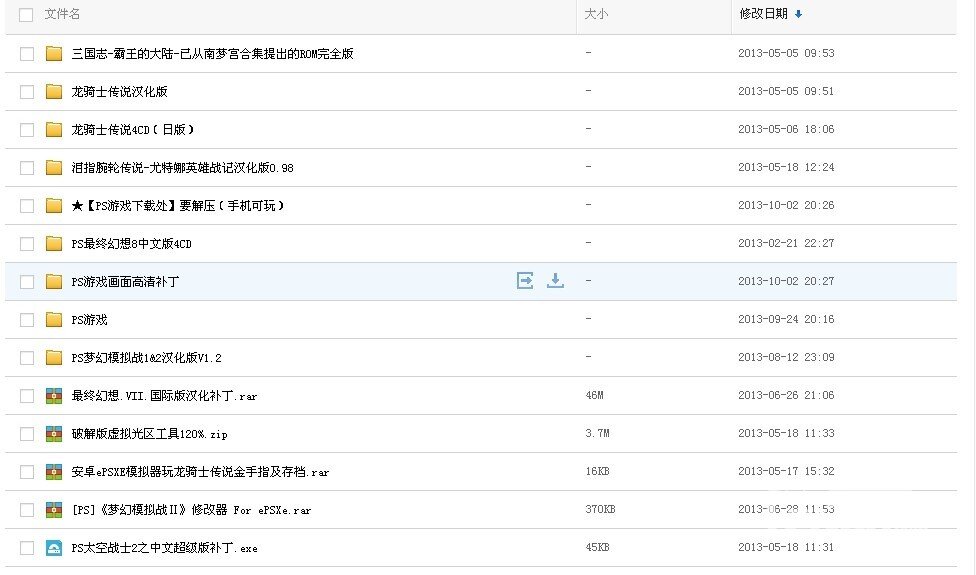Click folder icon beside 龙骑士传说4CD（日版）
The image size is (976, 575).
(x=54, y=129)
